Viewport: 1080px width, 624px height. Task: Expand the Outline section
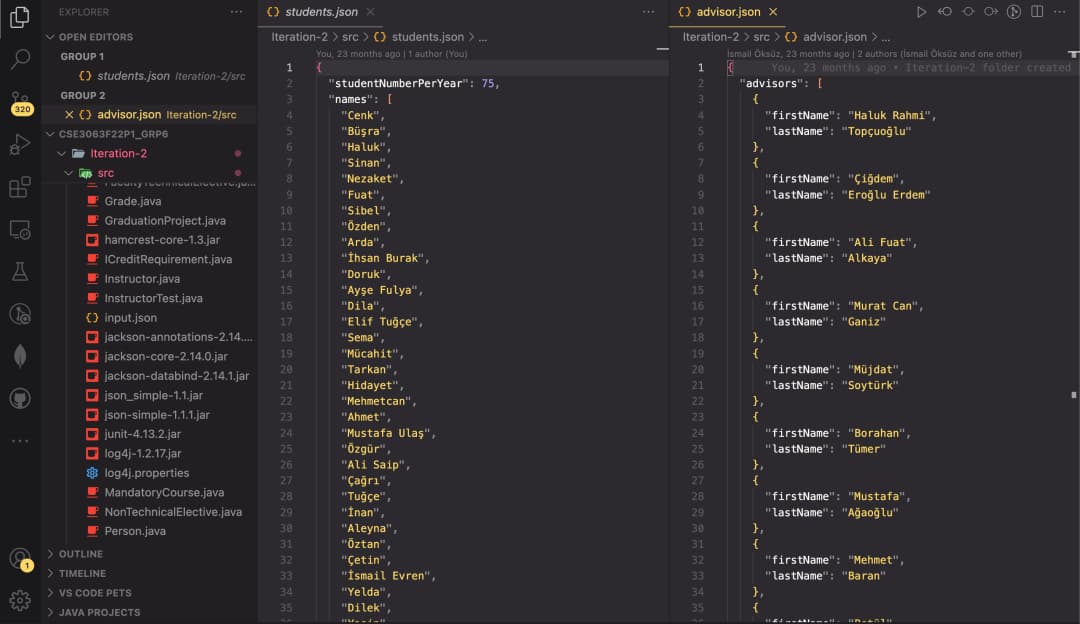click(x=80, y=553)
